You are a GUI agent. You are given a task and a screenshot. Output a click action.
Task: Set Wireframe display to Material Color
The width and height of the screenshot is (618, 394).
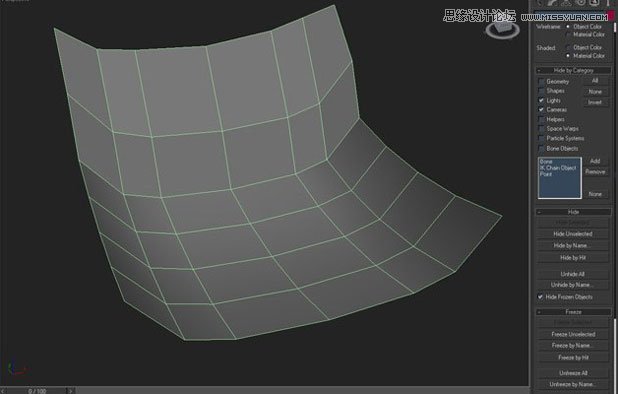tap(568, 35)
